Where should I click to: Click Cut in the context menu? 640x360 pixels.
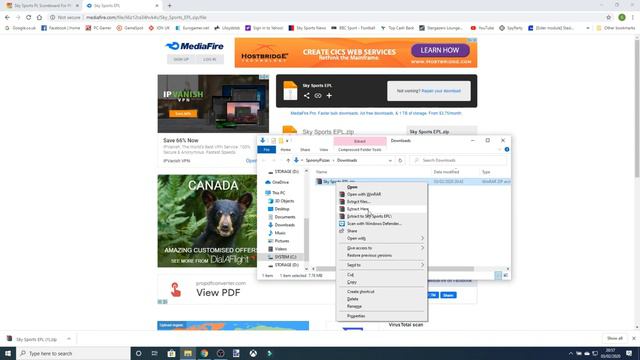(351, 275)
